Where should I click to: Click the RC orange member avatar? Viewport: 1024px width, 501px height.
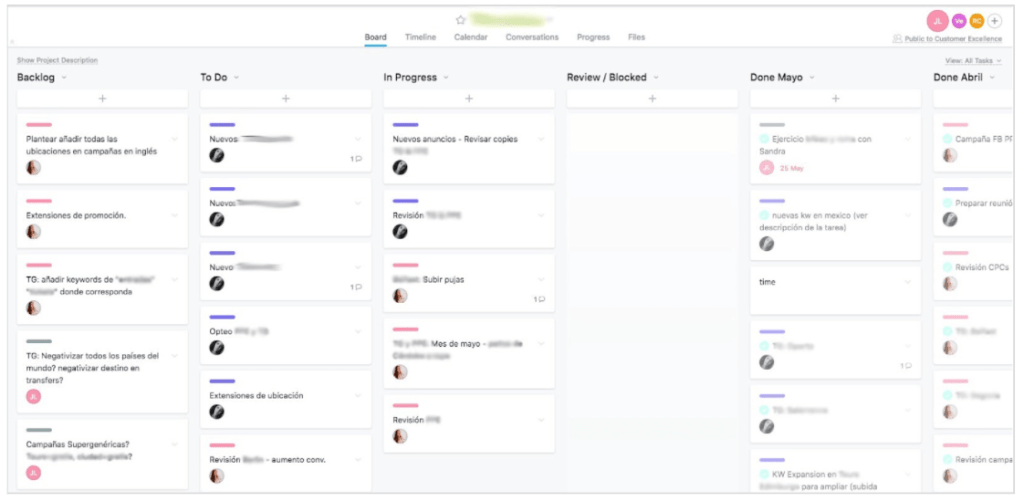point(976,21)
